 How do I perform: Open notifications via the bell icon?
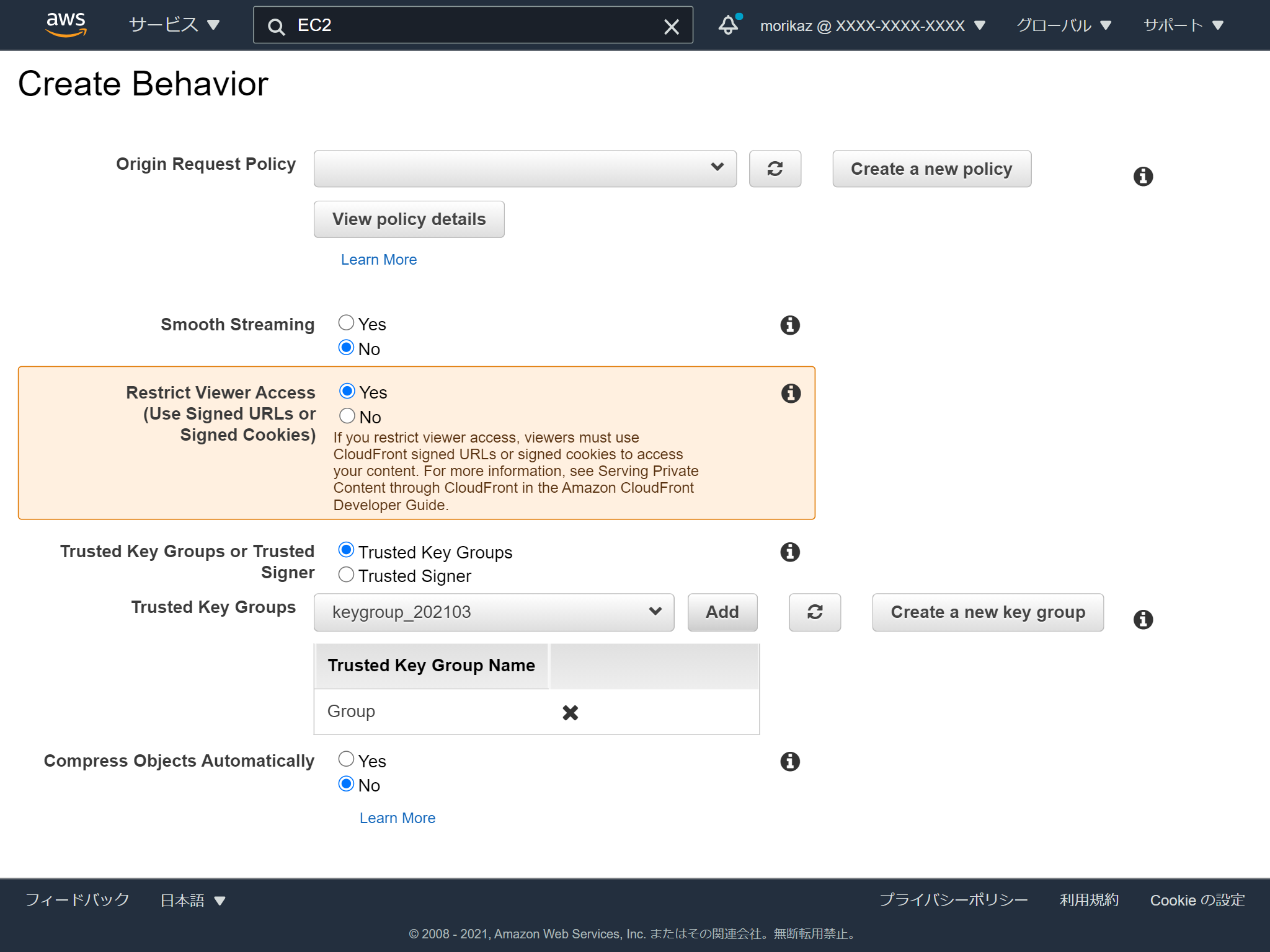[x=729, y=25]
